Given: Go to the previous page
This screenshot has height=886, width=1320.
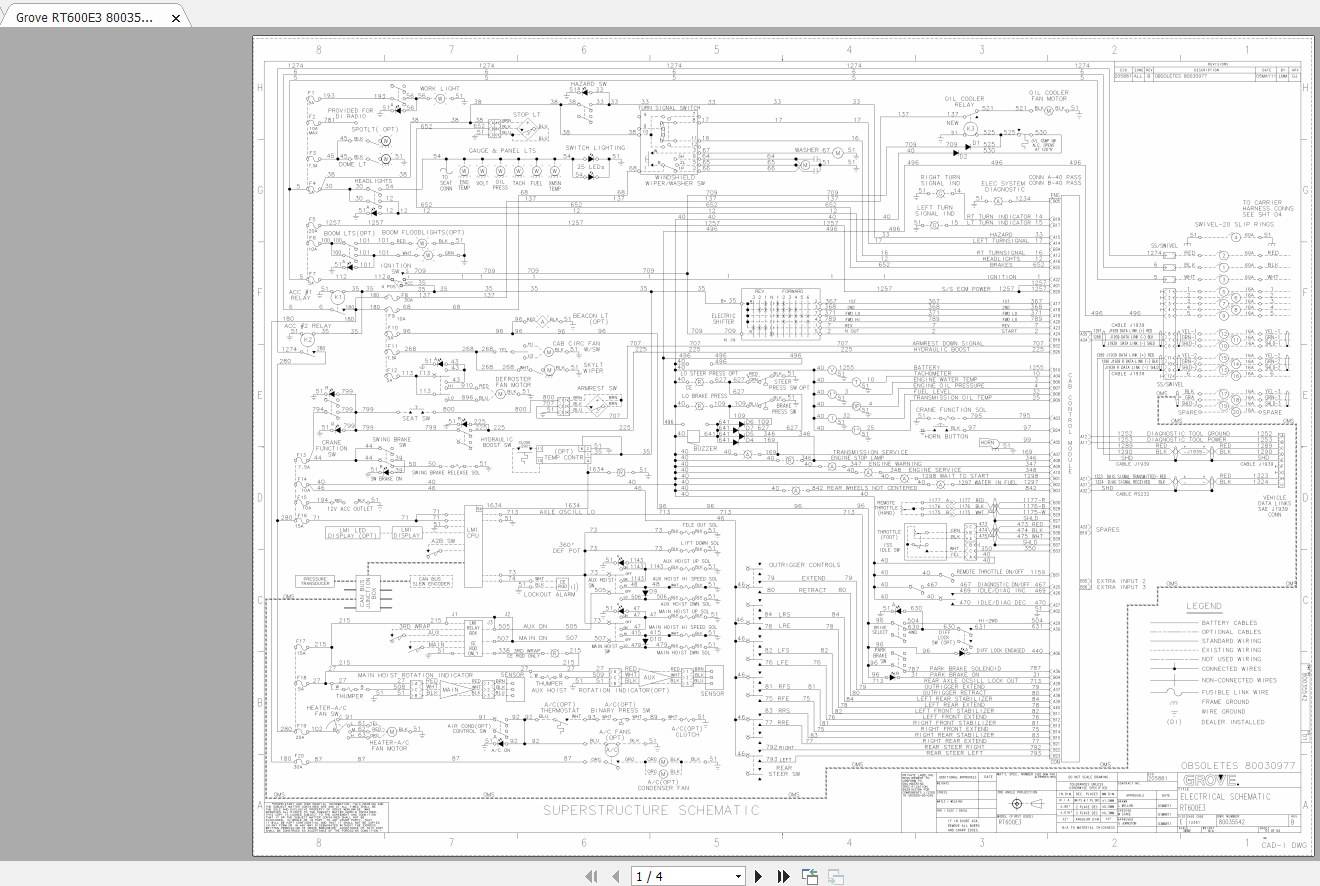Looking at the screenshot, I should (x=614, y=877).
